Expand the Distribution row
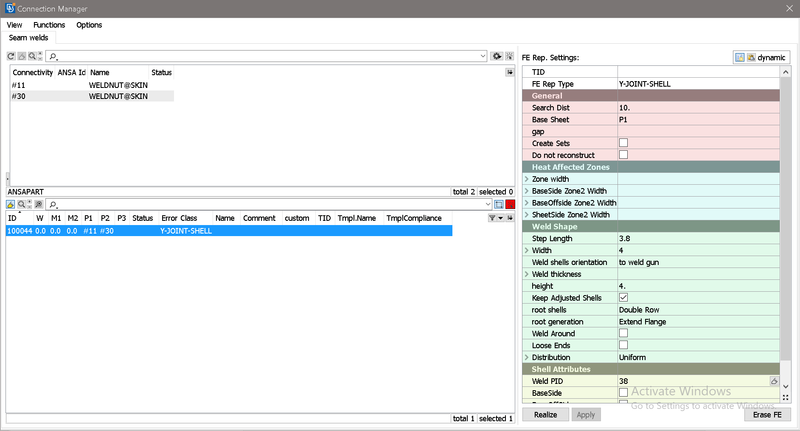800x431 pixels. click(x=527, y=357)
